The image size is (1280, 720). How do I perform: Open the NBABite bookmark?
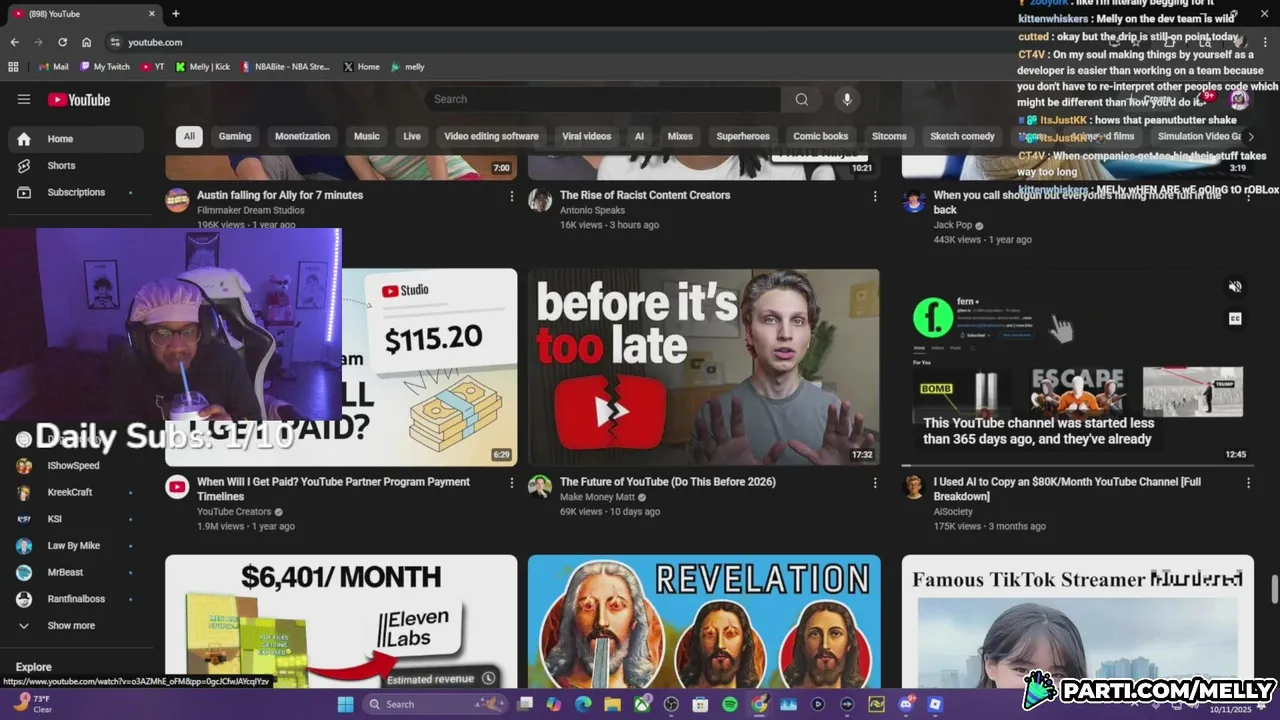point(284,67)
